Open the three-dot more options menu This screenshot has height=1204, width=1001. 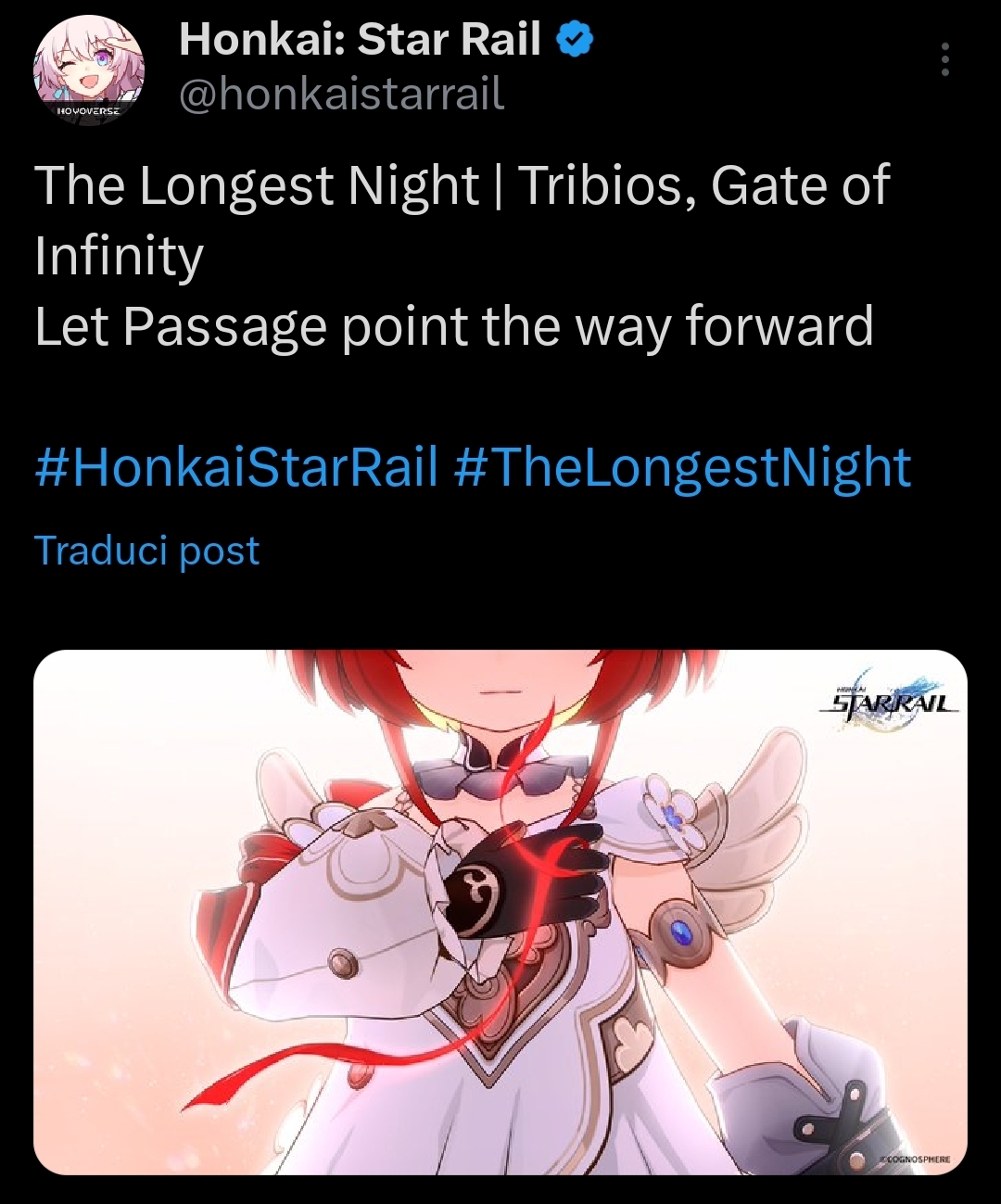coord(944,59)
